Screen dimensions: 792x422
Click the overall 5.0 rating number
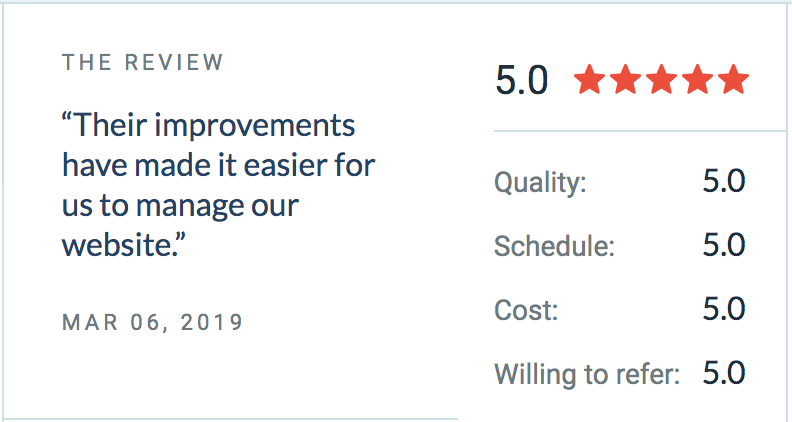(522, 80)
